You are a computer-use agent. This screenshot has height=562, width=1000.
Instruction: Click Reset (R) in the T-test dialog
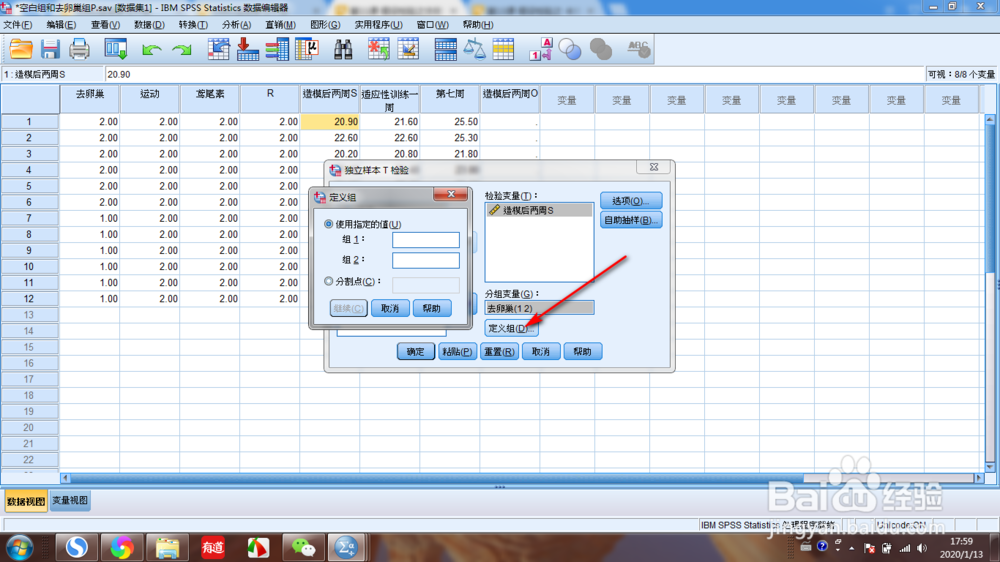(x=499, y=351)
